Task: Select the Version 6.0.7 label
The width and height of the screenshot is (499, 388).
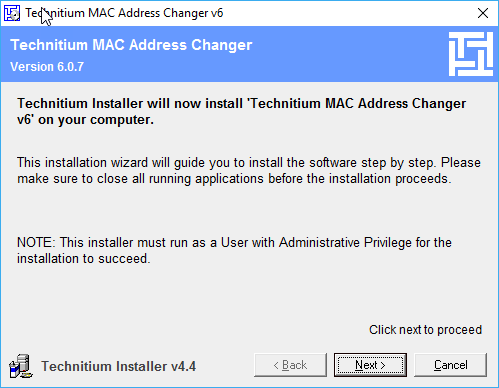Action: click(47, 67)
